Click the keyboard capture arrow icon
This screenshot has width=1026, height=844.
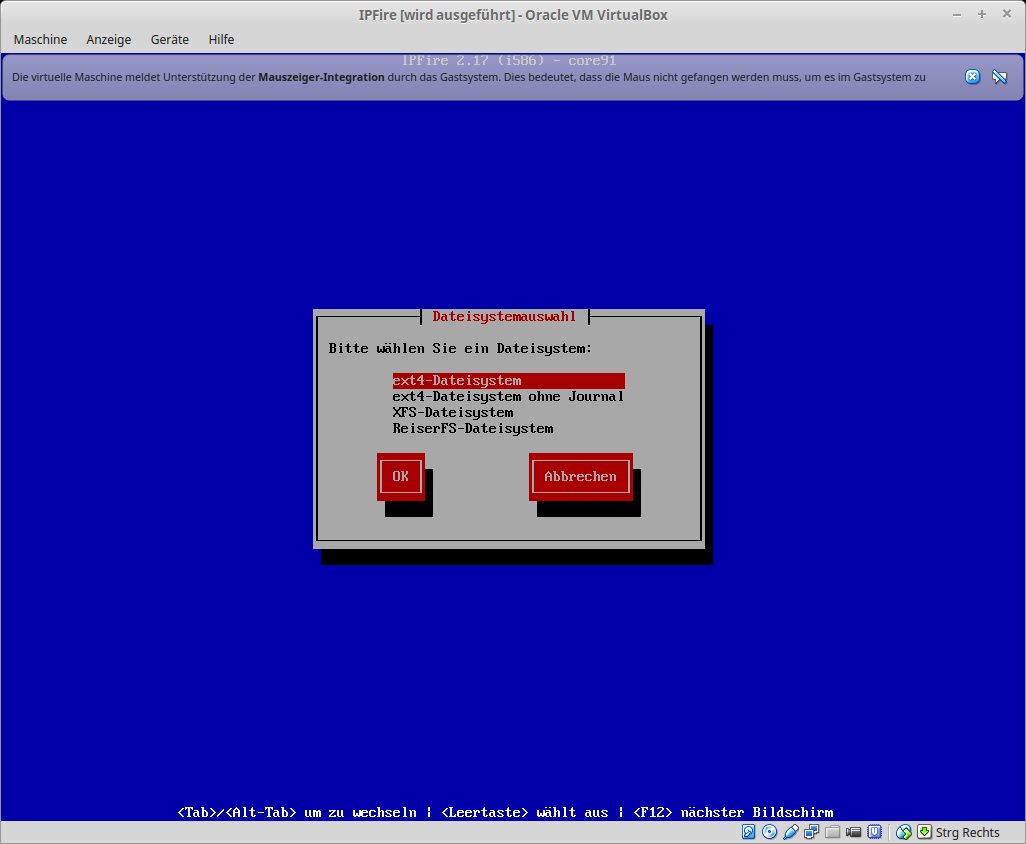pos(924,832)
